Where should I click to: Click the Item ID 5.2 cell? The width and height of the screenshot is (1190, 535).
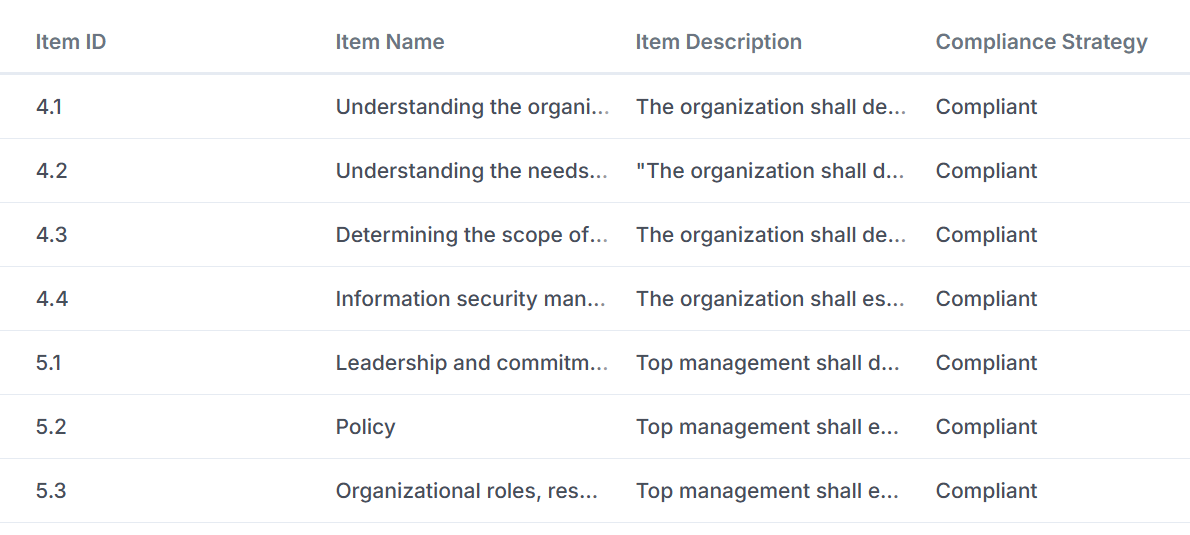click(51, 427)
